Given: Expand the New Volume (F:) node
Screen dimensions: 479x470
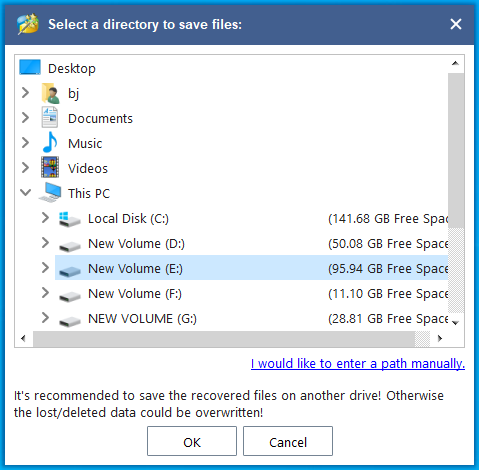Looking at the screenshot, I should pyautogui.click(x=45, y=293).
